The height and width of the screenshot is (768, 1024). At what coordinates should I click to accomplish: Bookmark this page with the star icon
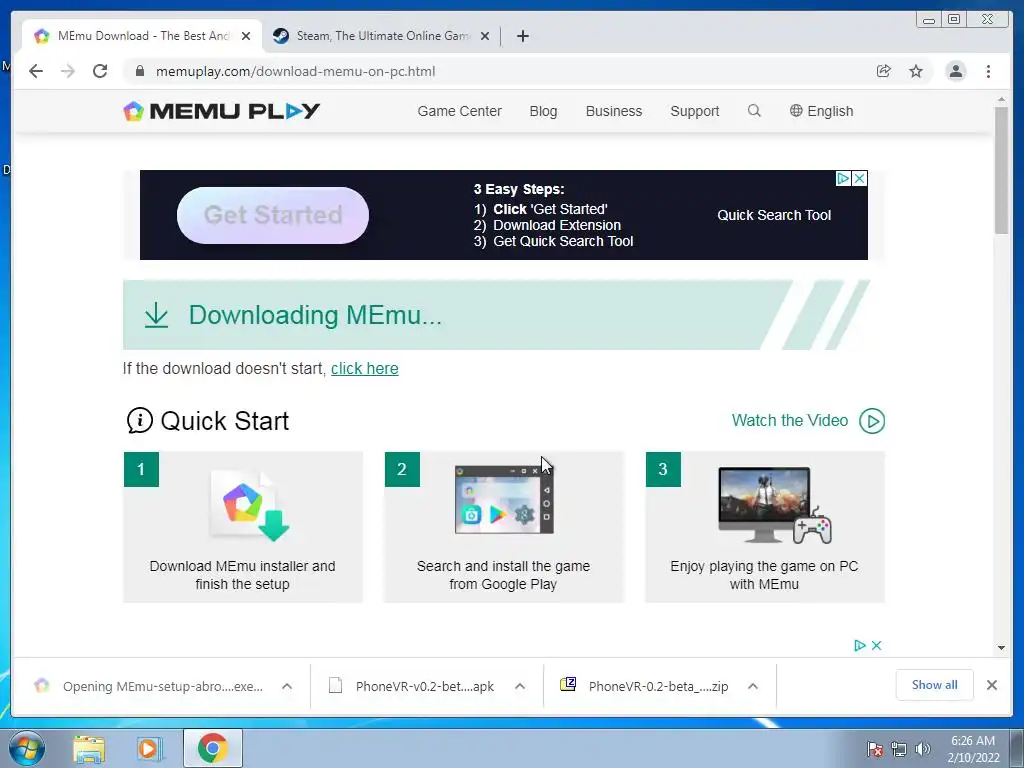tap(916, 71)
